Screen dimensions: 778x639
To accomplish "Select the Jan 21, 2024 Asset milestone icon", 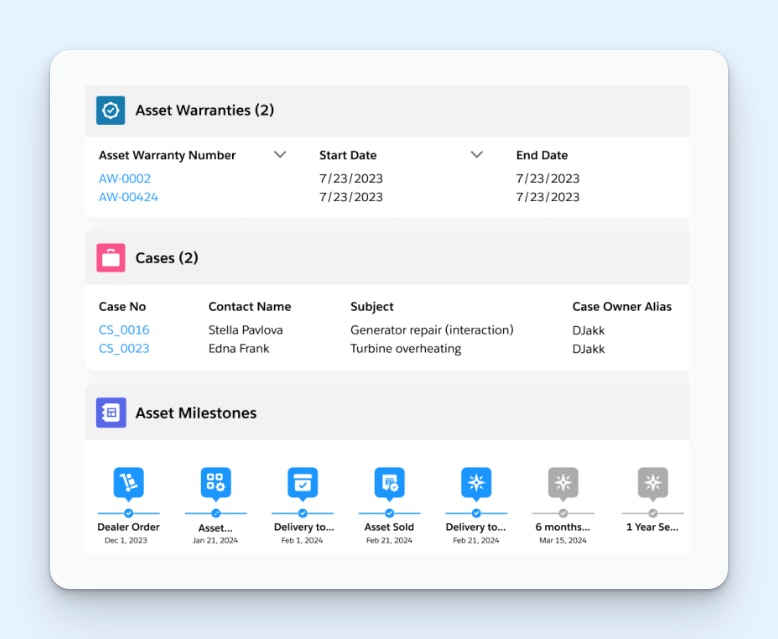I will 216,483.
